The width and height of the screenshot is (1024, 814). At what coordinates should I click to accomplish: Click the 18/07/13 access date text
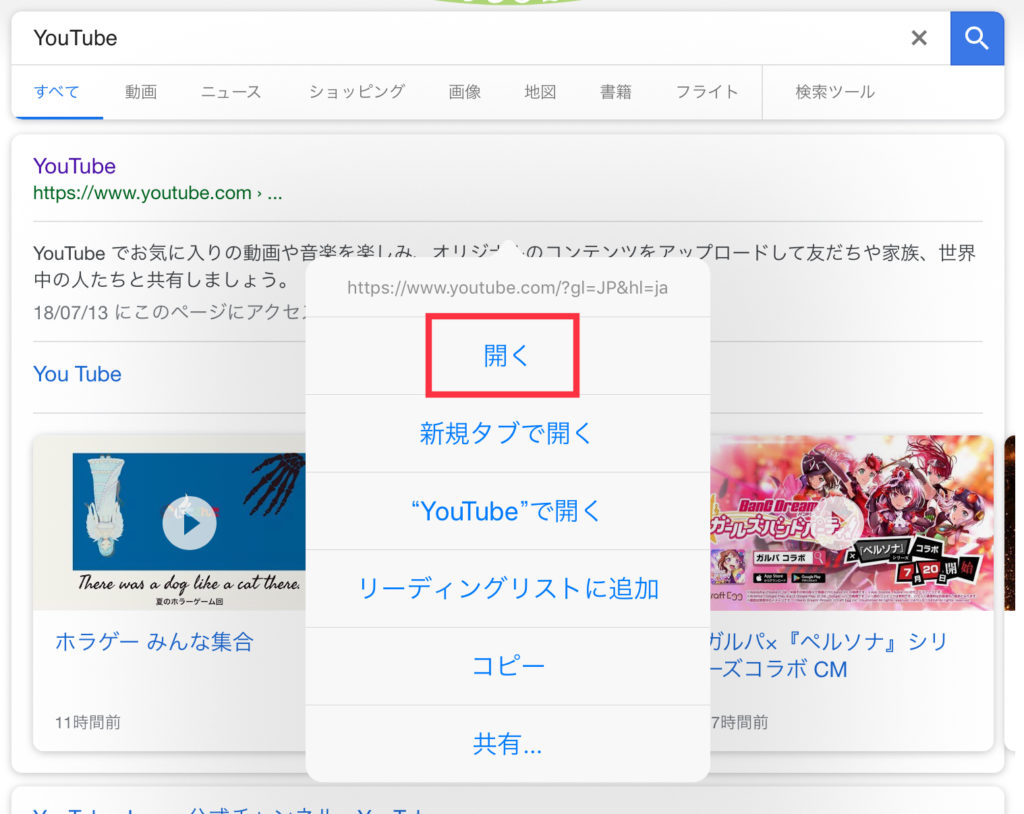coord(170,312)
